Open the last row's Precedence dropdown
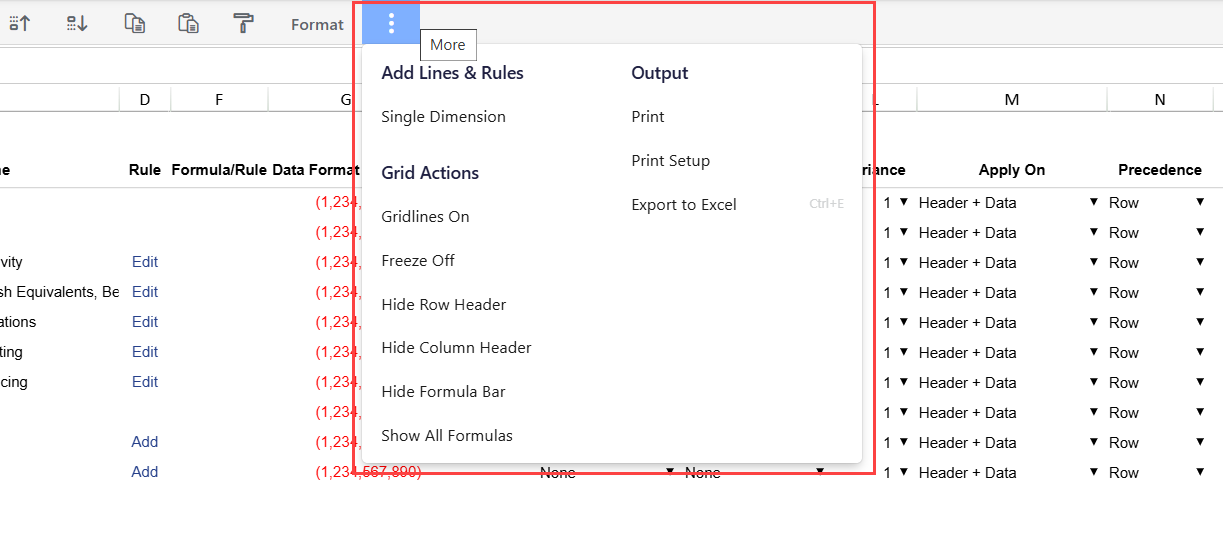This screenshot has height=549, width=1223. [1200, 472]
